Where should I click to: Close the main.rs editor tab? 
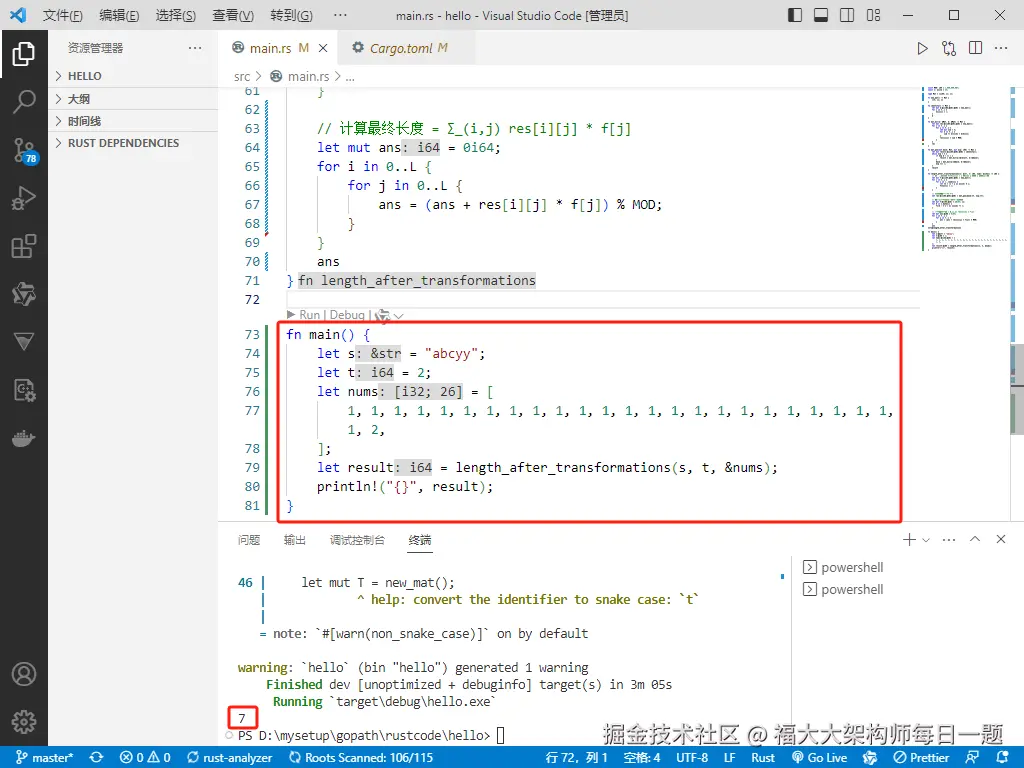323,48
